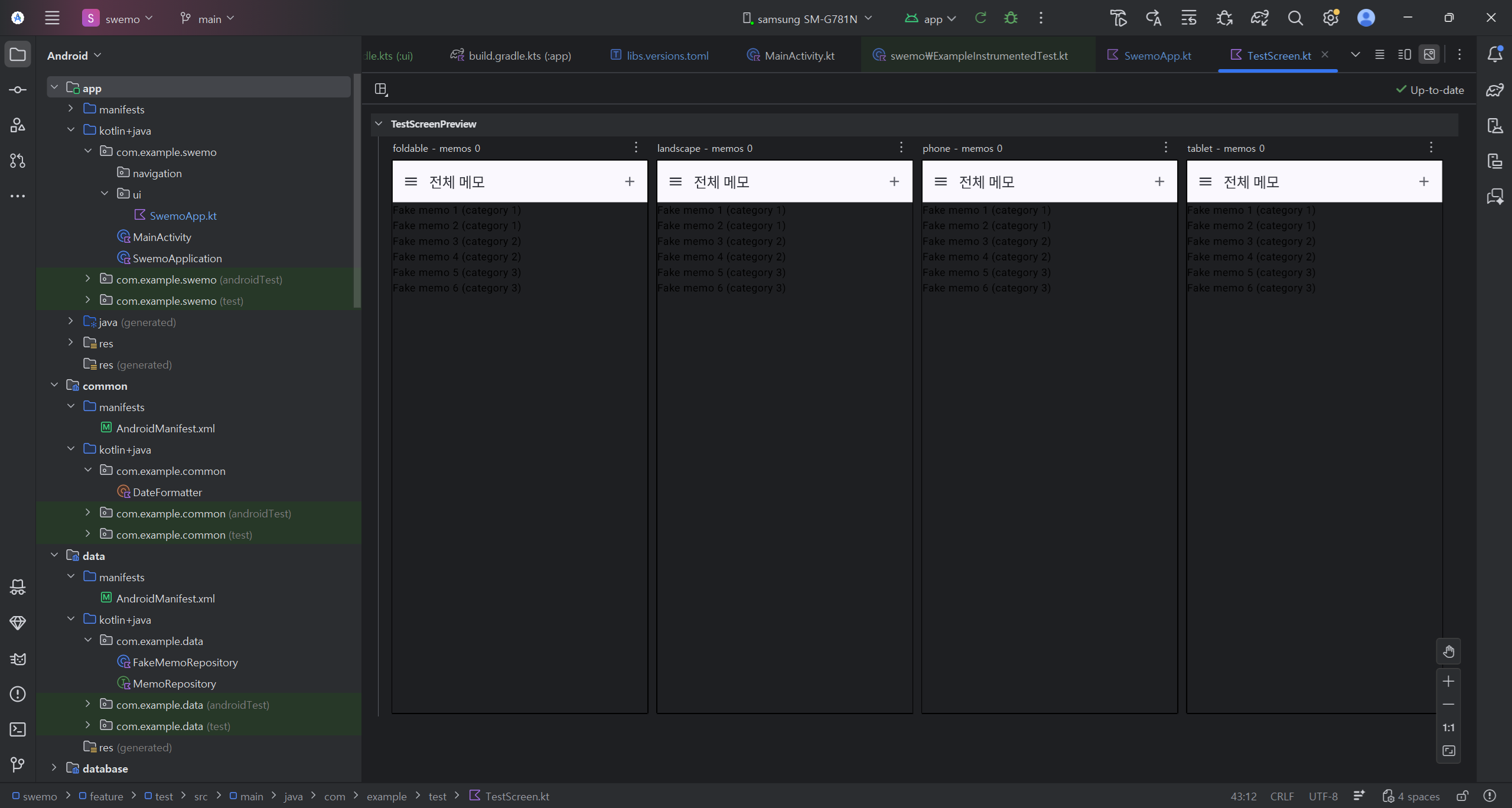Click the Sync Project with Gradle icon

pos(1259,18)
